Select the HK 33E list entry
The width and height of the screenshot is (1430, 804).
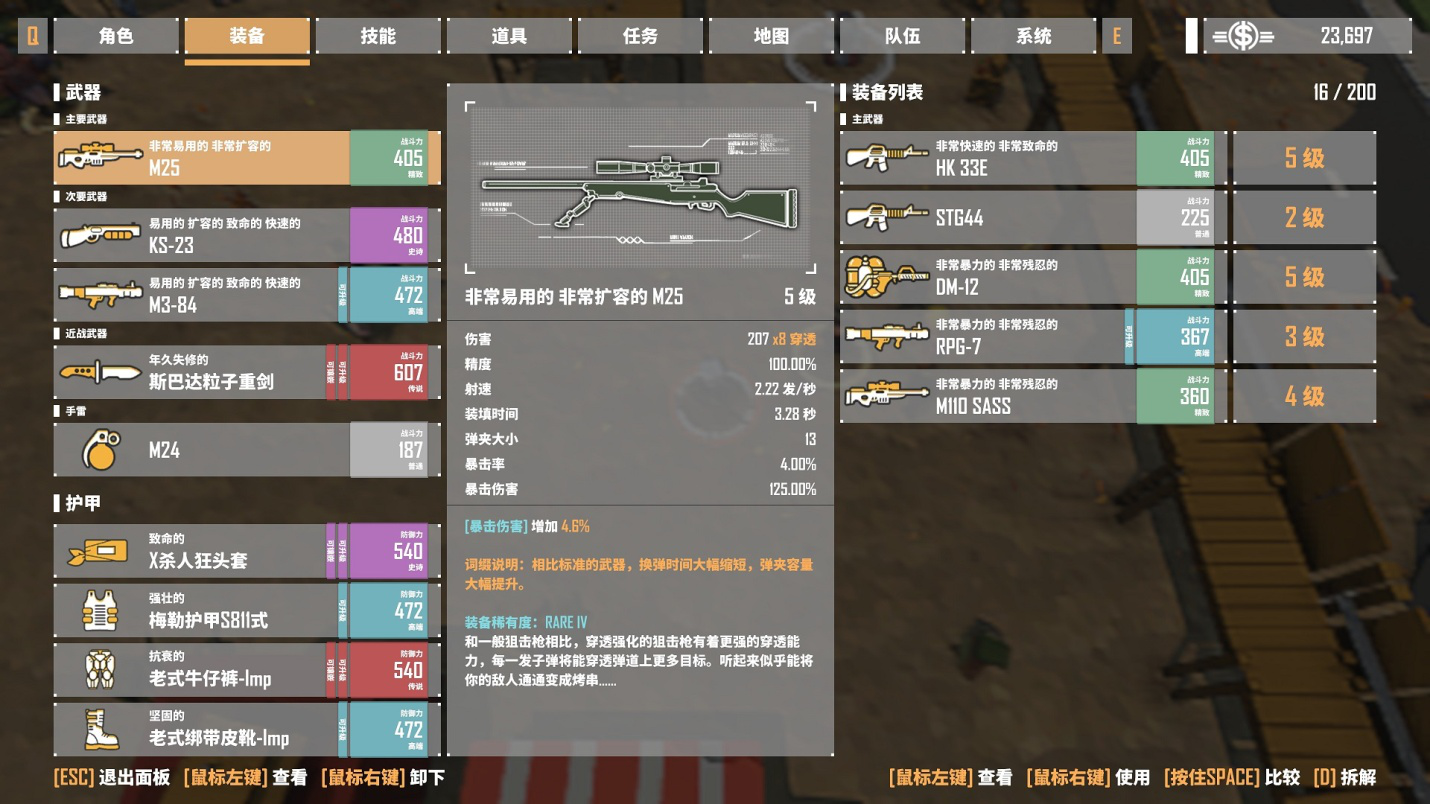coord(1027,158)
